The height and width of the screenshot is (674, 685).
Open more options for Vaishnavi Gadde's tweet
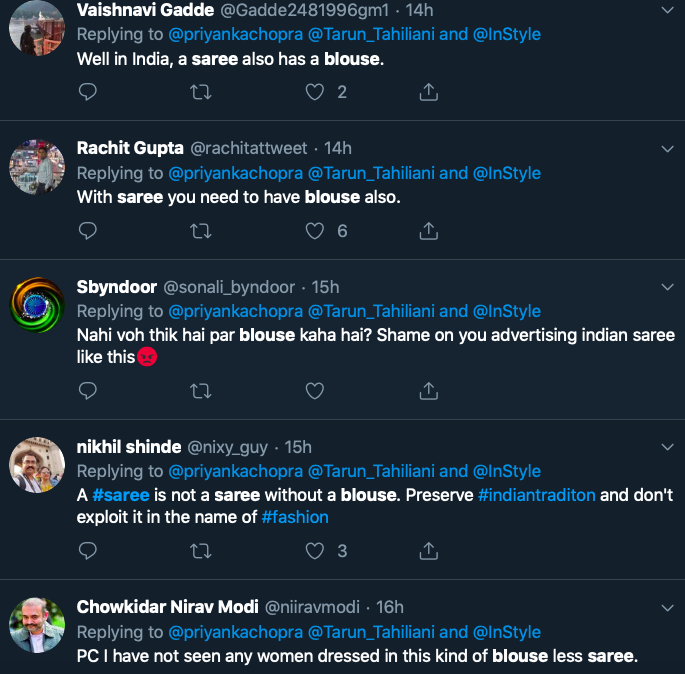coord(668,10)
